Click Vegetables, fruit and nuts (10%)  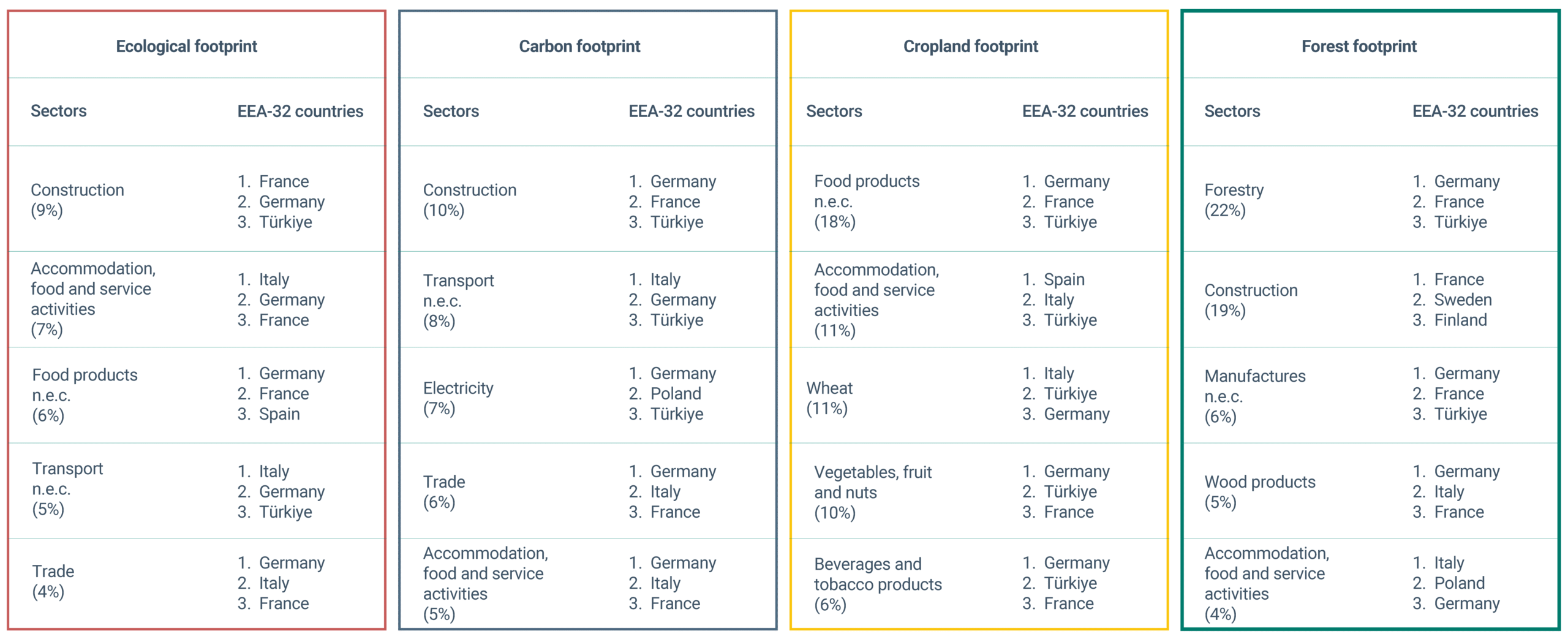[873, 493]
